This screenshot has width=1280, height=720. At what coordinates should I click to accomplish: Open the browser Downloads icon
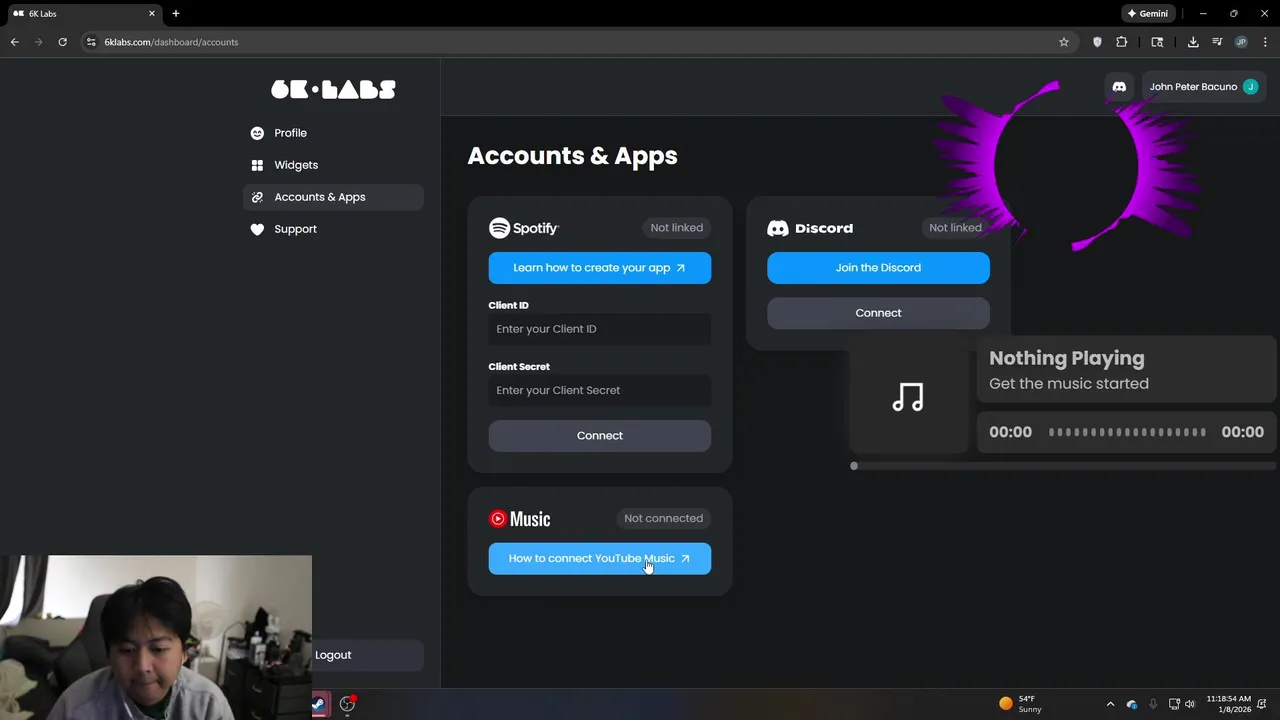(1193, 42)
